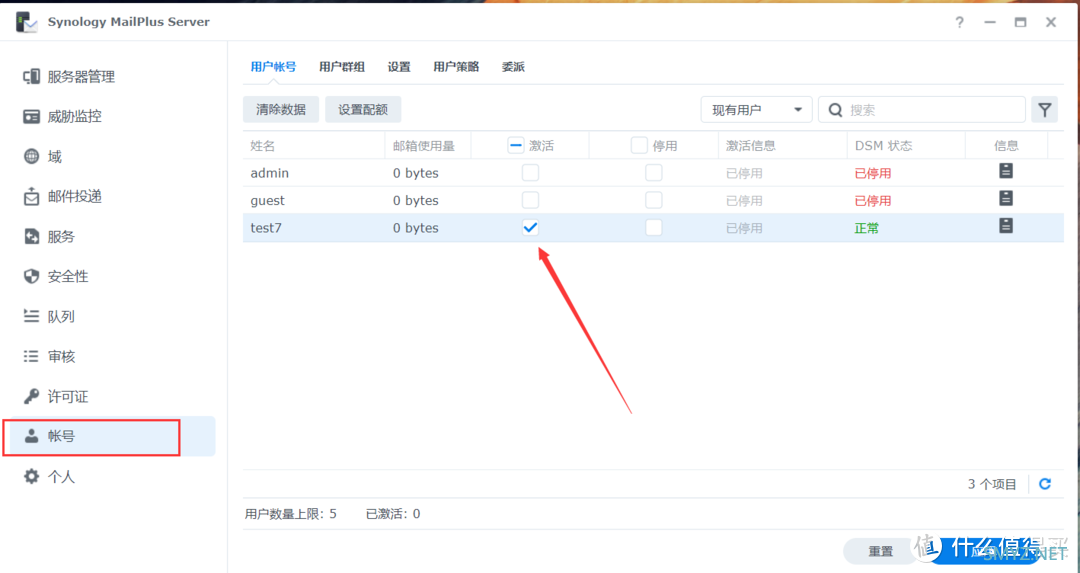Viewport: 1080px width, 573px height.
Task: Toggle the 激活 header checkbox
Action: 515,145
